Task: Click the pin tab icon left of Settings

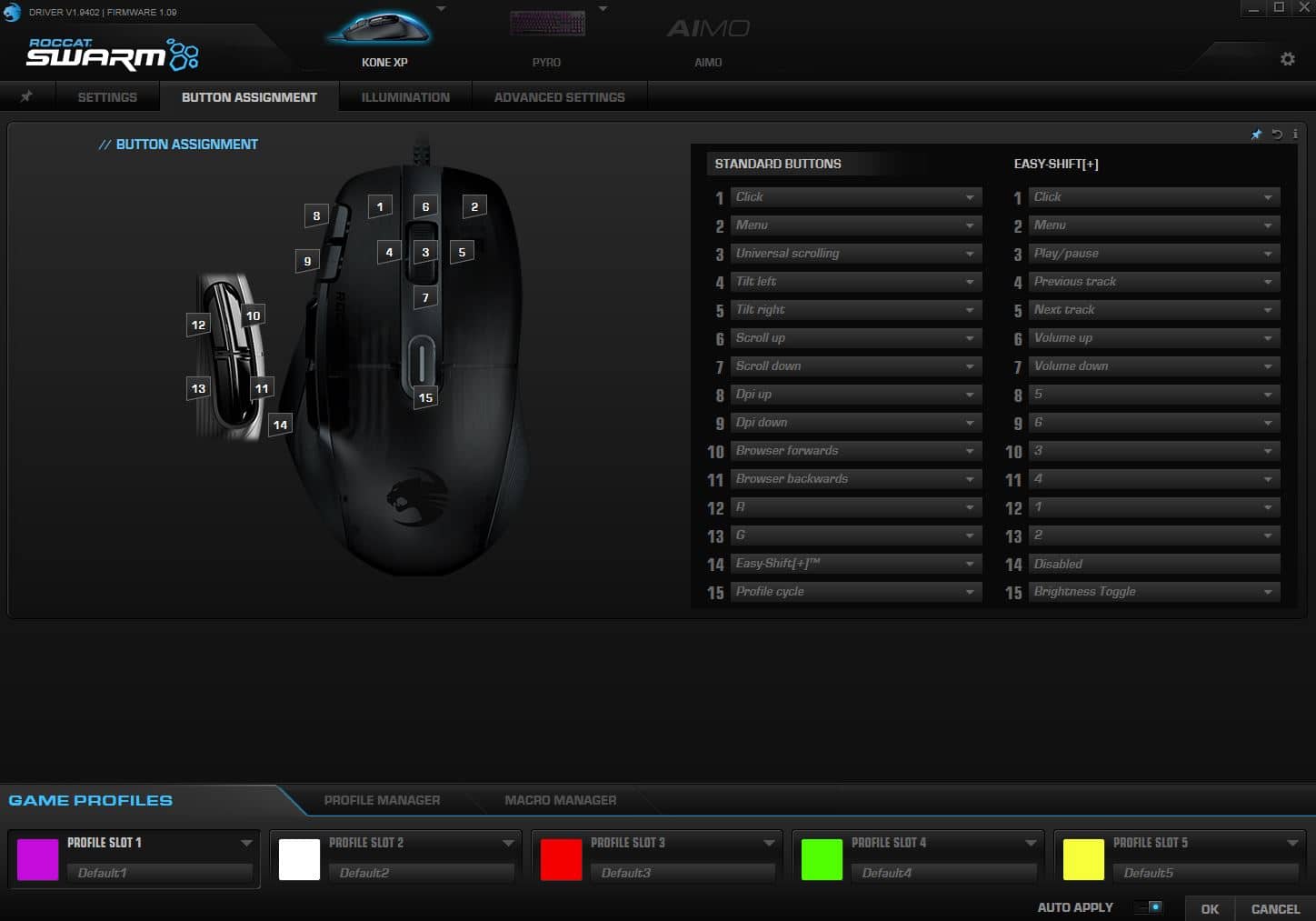Action: tap(26, 96)
